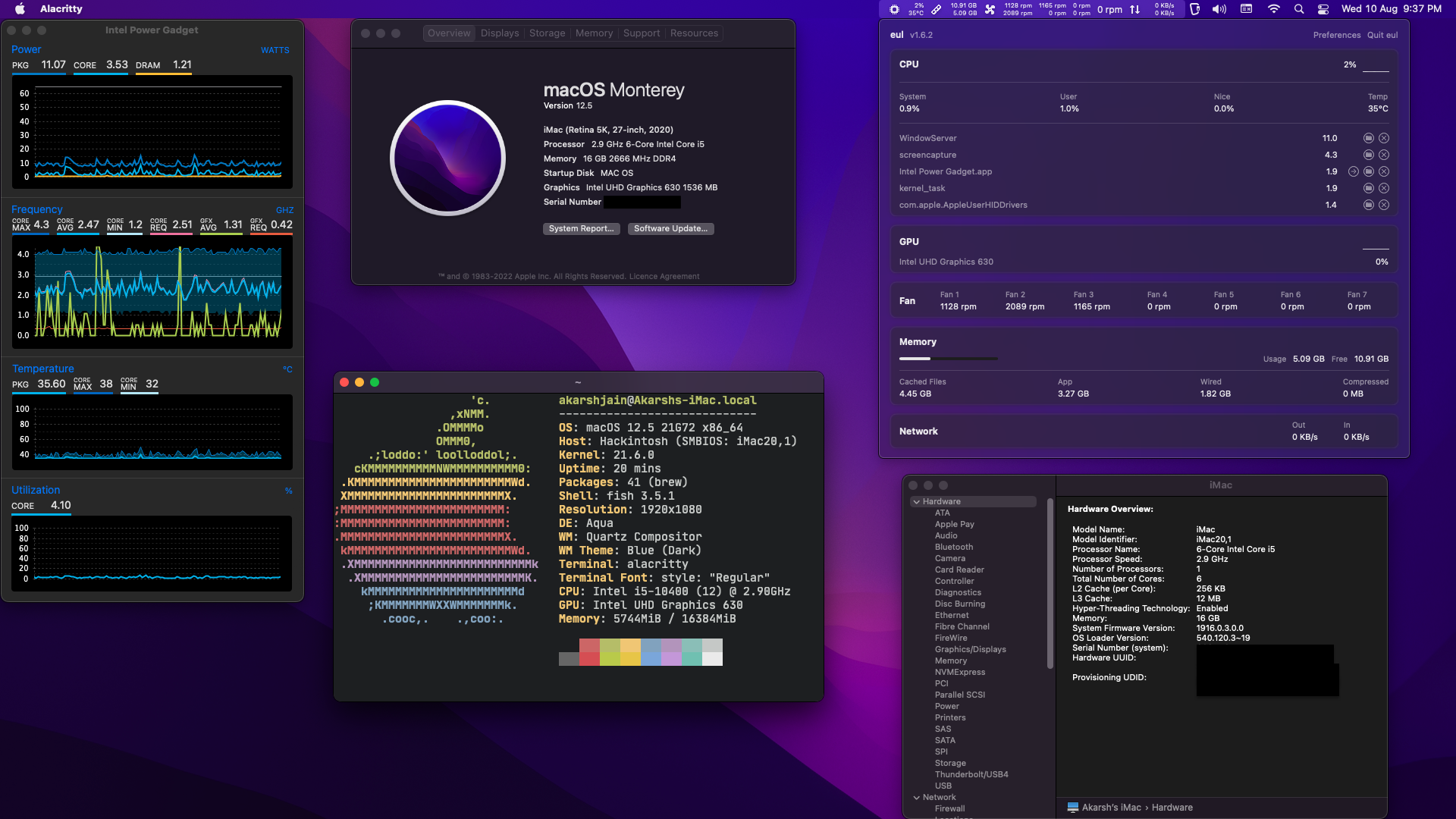Select NVMExpress in the Hardware list
This screenshot has width=1456, height=819.
pos(960,672)
